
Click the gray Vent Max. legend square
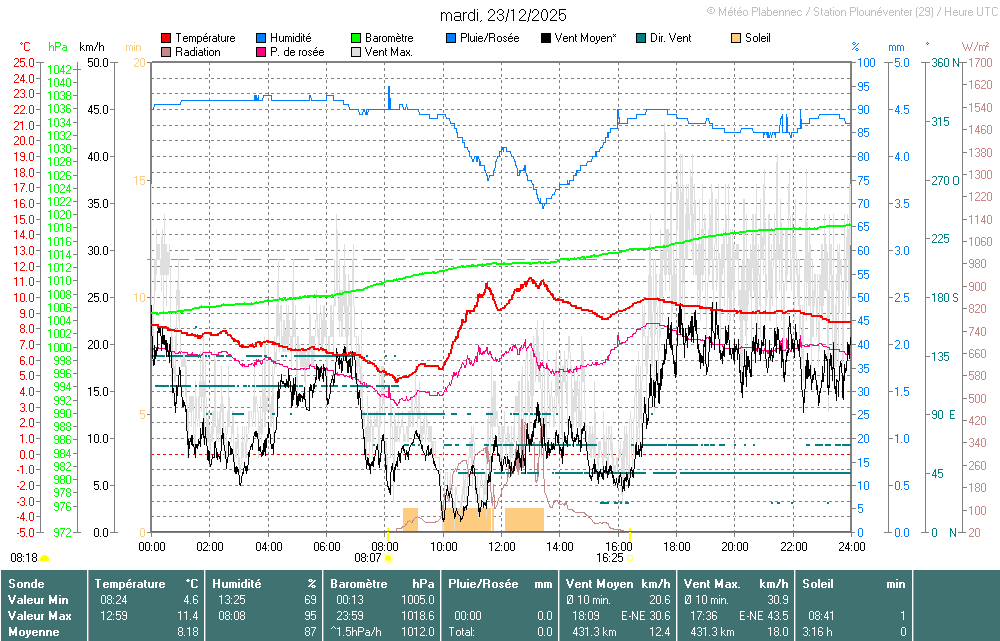356,52
